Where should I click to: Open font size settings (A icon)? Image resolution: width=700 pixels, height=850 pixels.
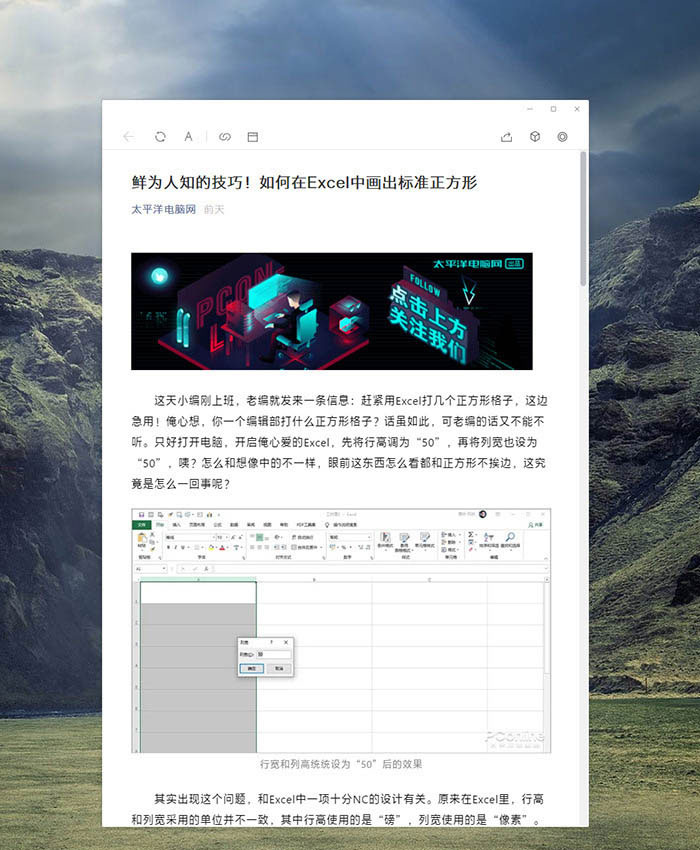pos(188,137)
